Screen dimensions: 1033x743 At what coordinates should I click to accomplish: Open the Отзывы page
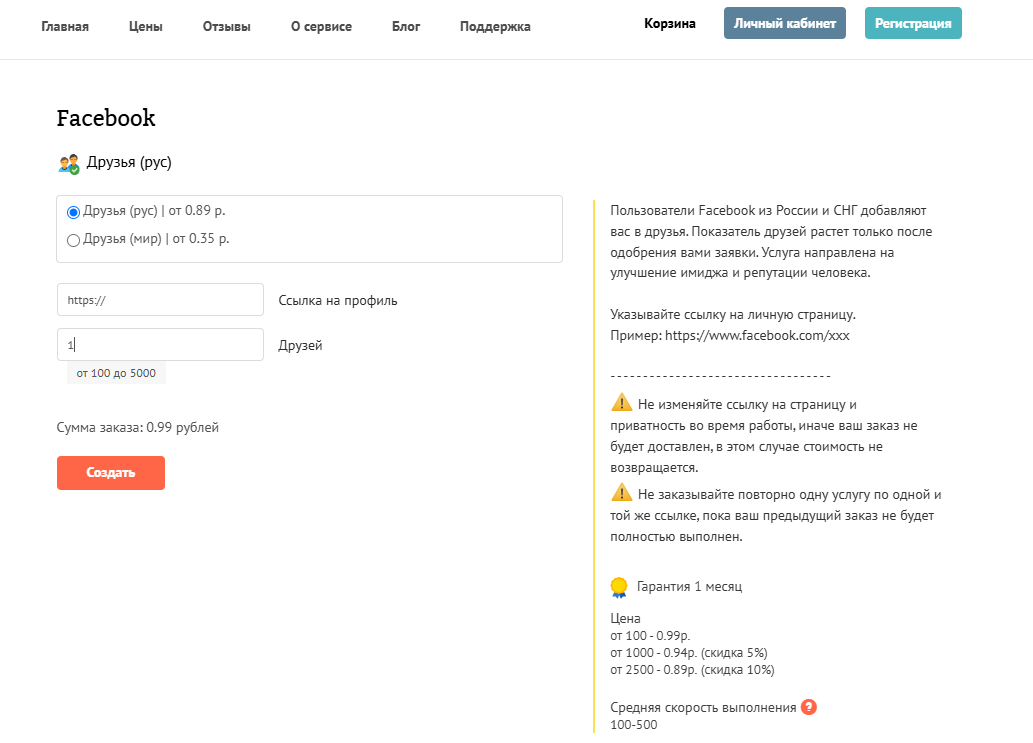227,26
